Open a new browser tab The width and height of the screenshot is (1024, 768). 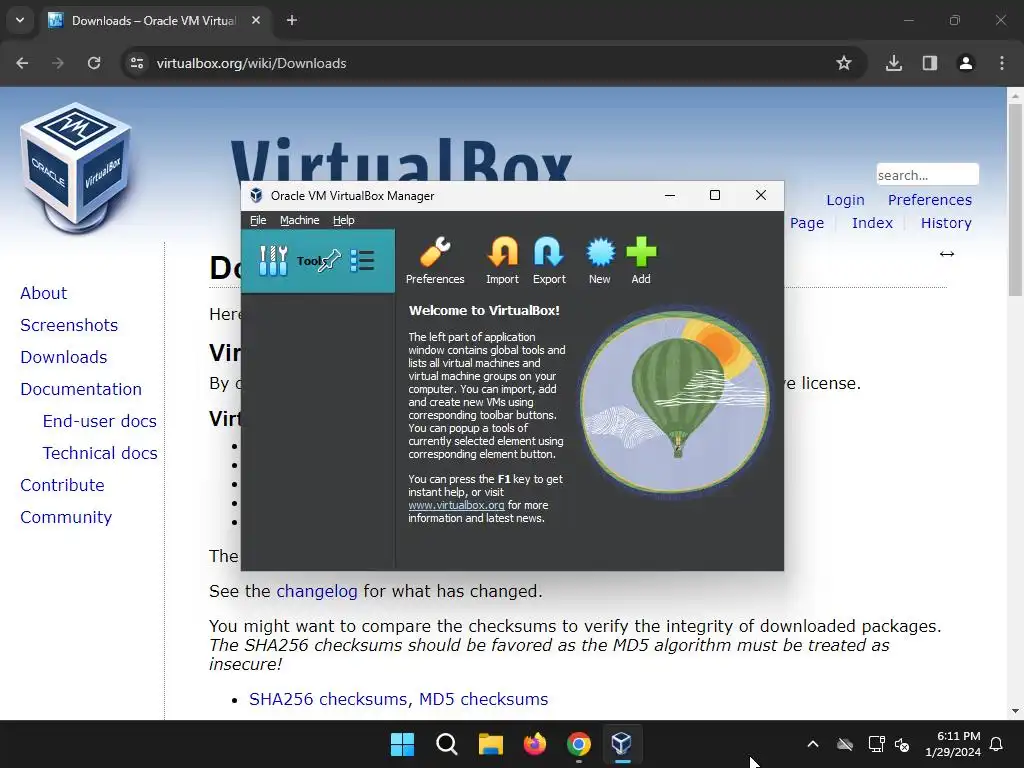point(292,20)
